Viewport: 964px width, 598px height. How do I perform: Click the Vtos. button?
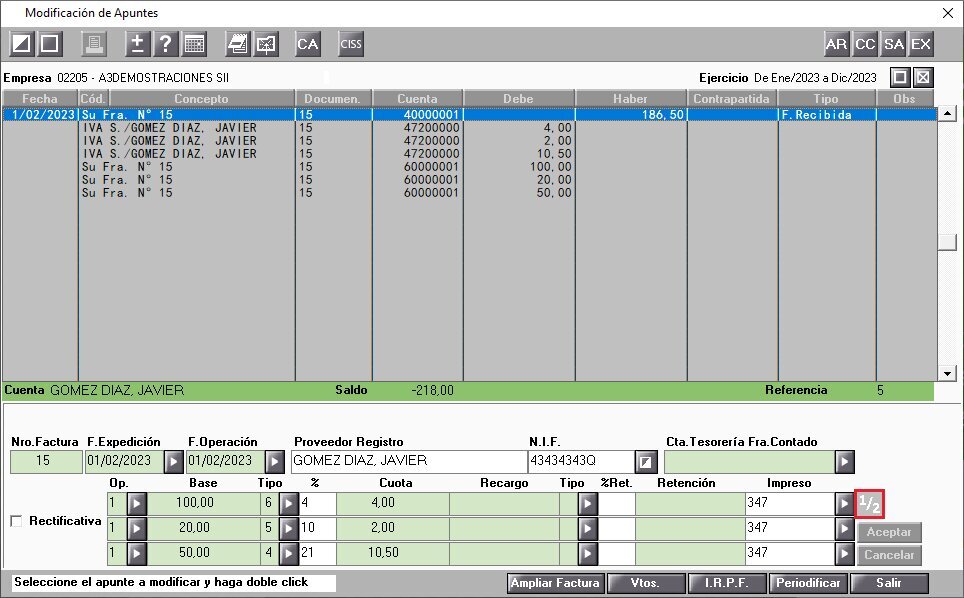(646, 583)
